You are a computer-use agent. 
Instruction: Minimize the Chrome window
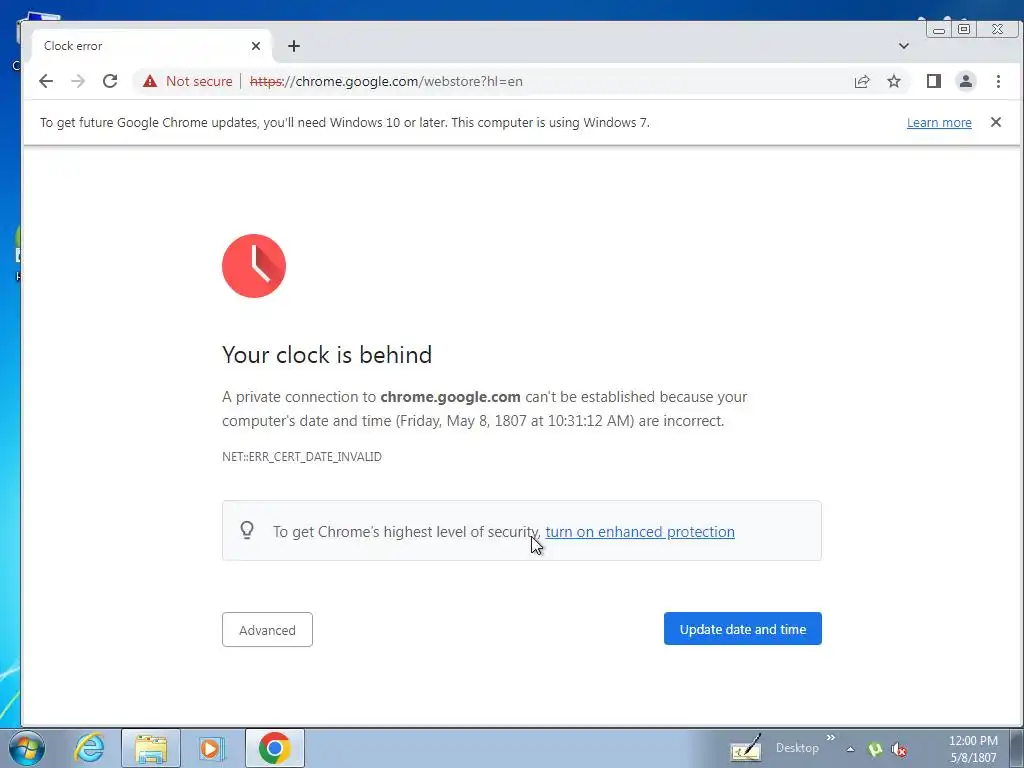click(x=939, y=29)
